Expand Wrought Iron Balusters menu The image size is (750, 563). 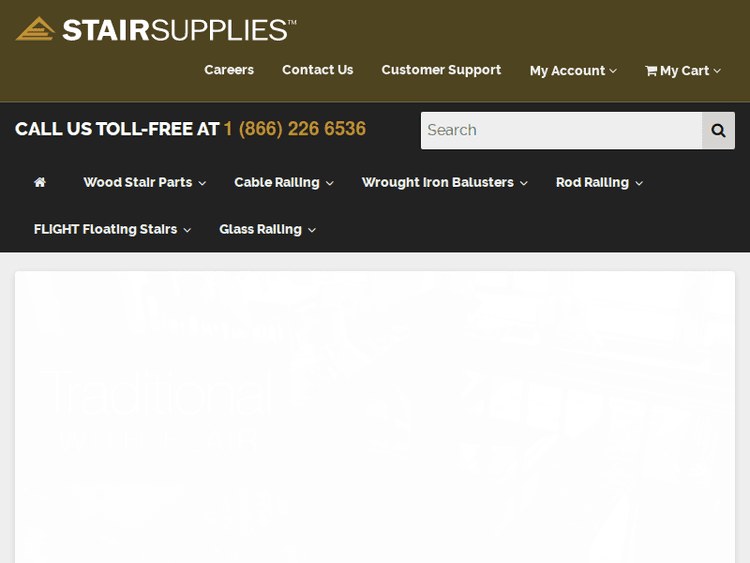point(444,182)
